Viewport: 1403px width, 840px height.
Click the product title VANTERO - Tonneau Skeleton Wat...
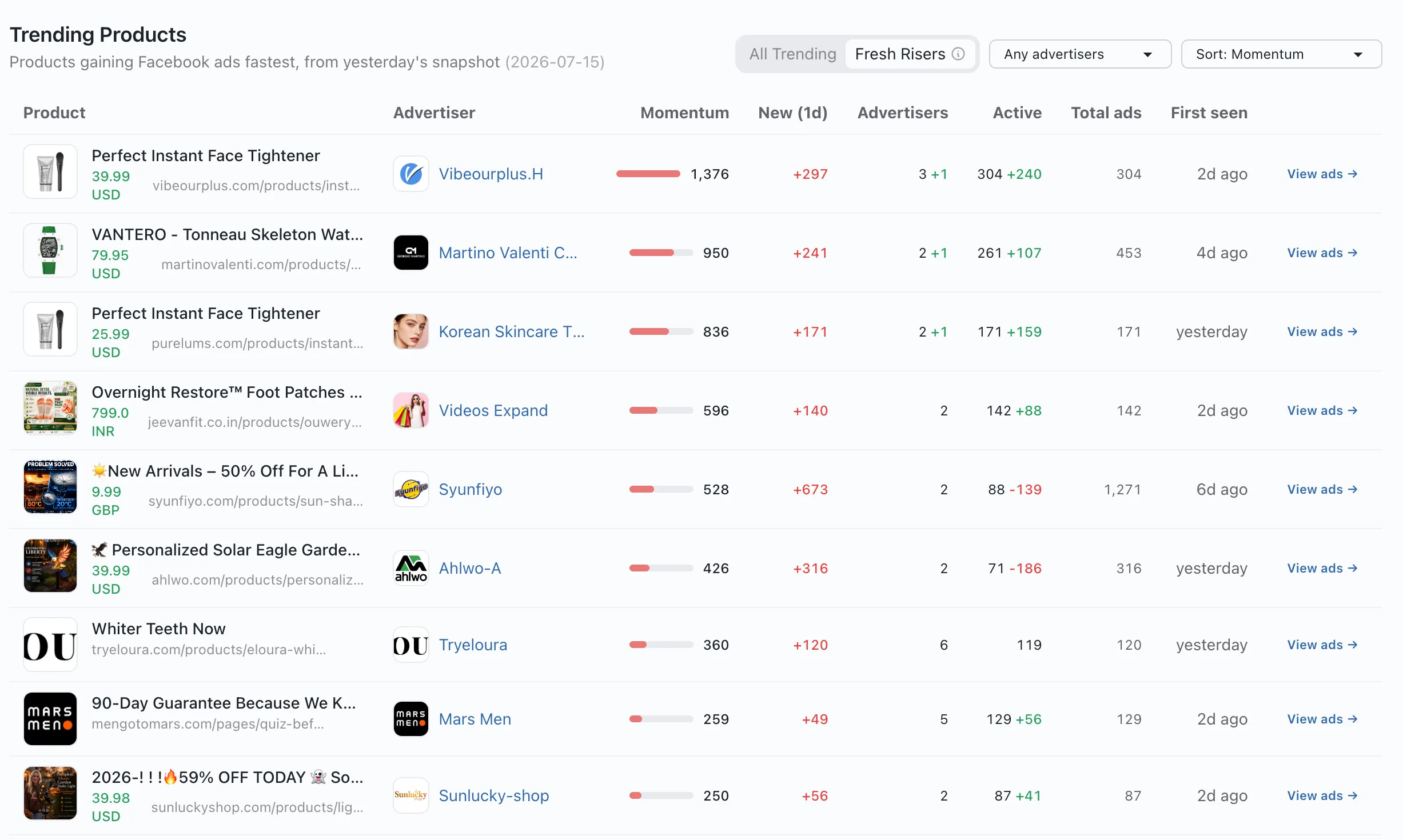point(228,234)
